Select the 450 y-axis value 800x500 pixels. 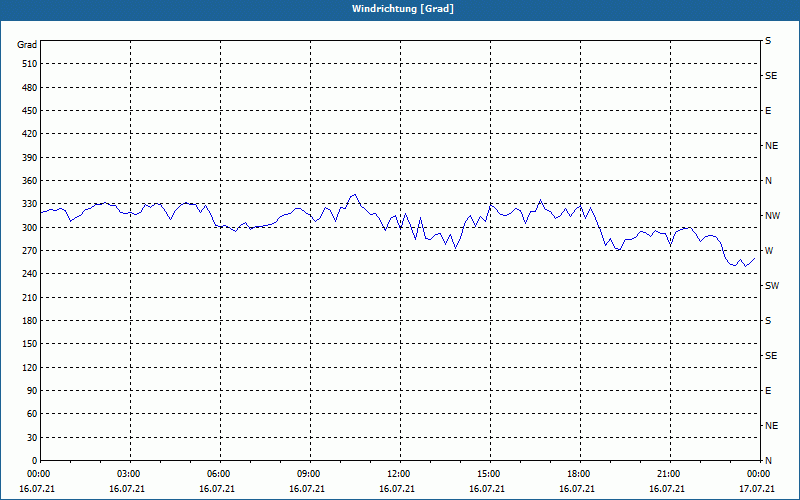click(30, 111)
